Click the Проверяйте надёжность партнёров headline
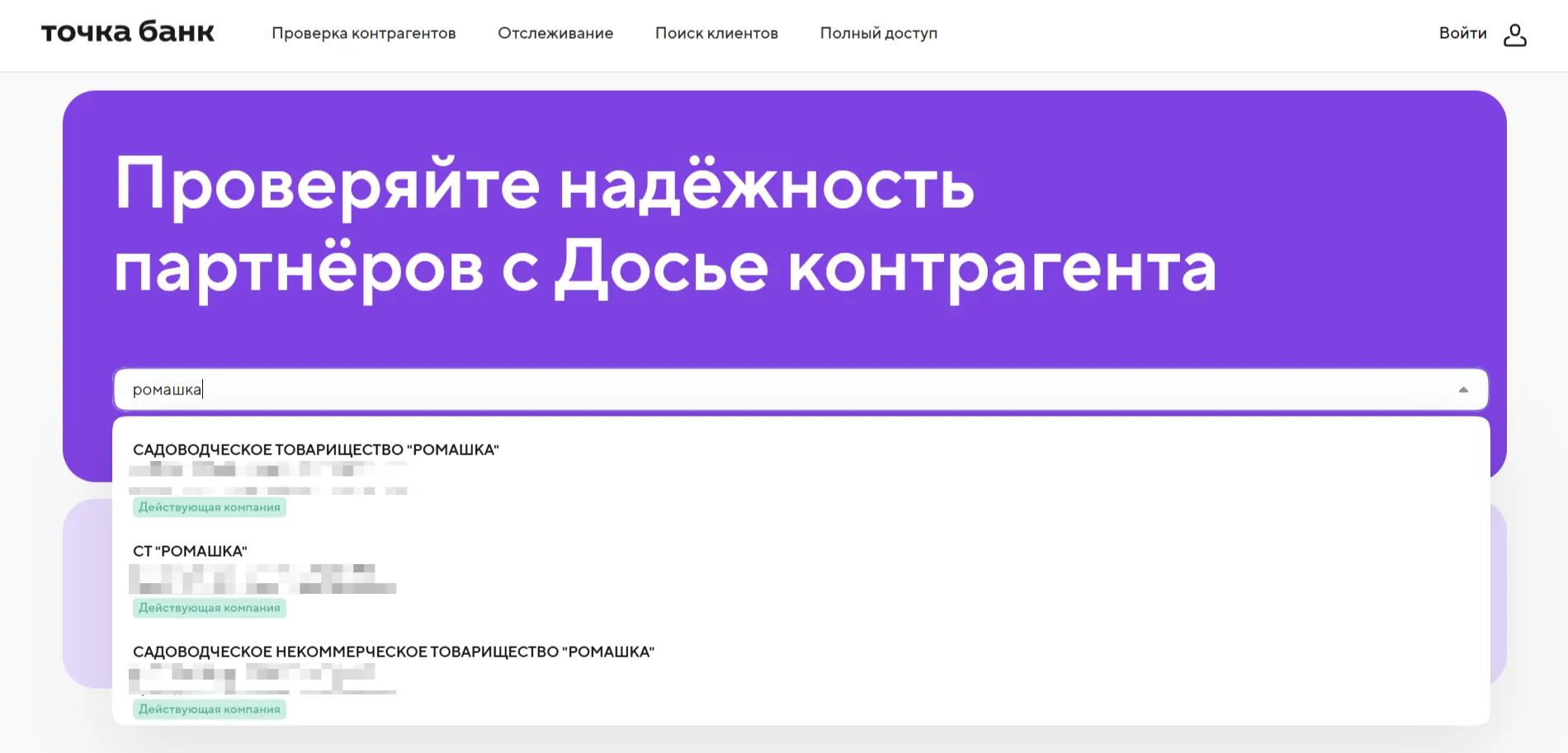 coord(664,224)
